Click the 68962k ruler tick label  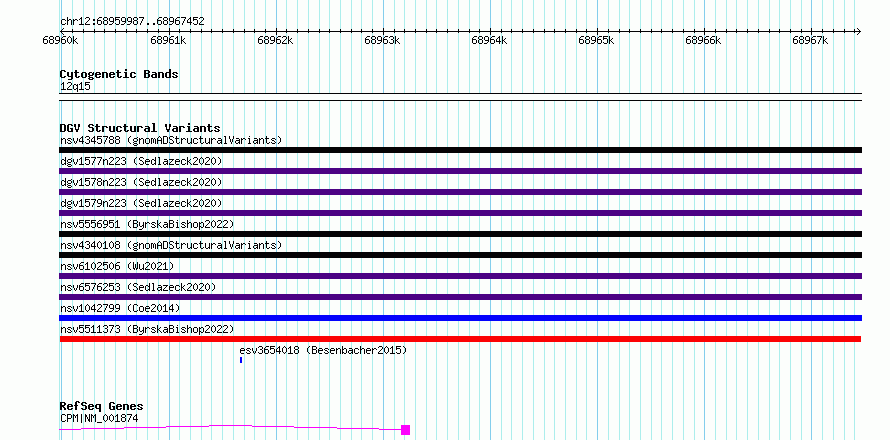click(x=275, y=40)
